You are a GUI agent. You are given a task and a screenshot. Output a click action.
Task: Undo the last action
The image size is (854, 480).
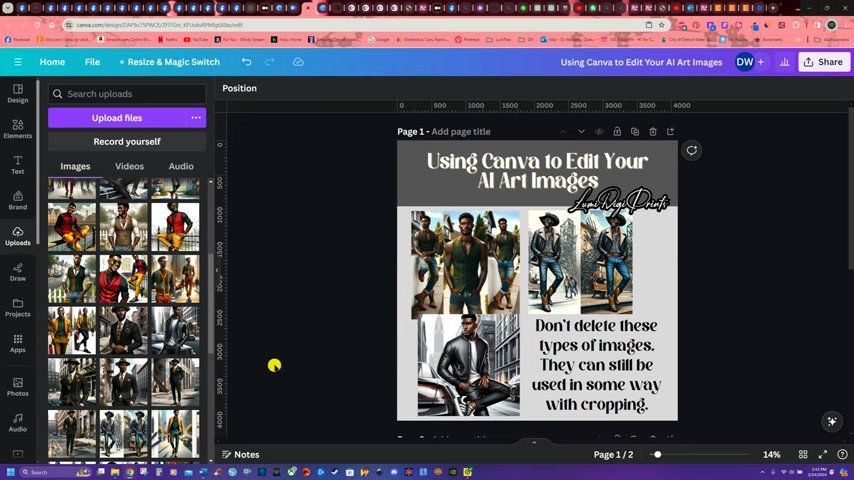point(246,62)
